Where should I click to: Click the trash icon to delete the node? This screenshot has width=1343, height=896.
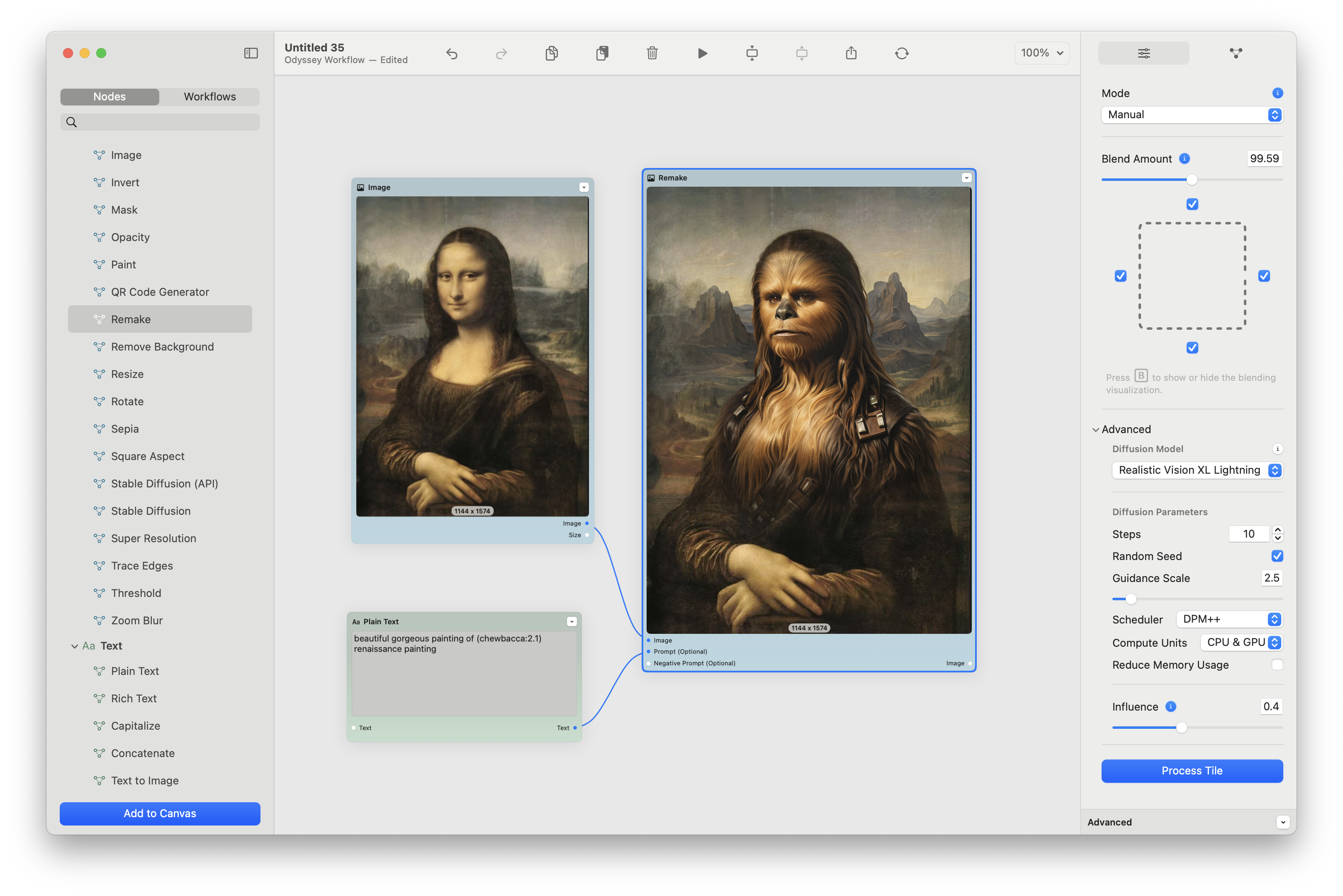click(652, 53)
